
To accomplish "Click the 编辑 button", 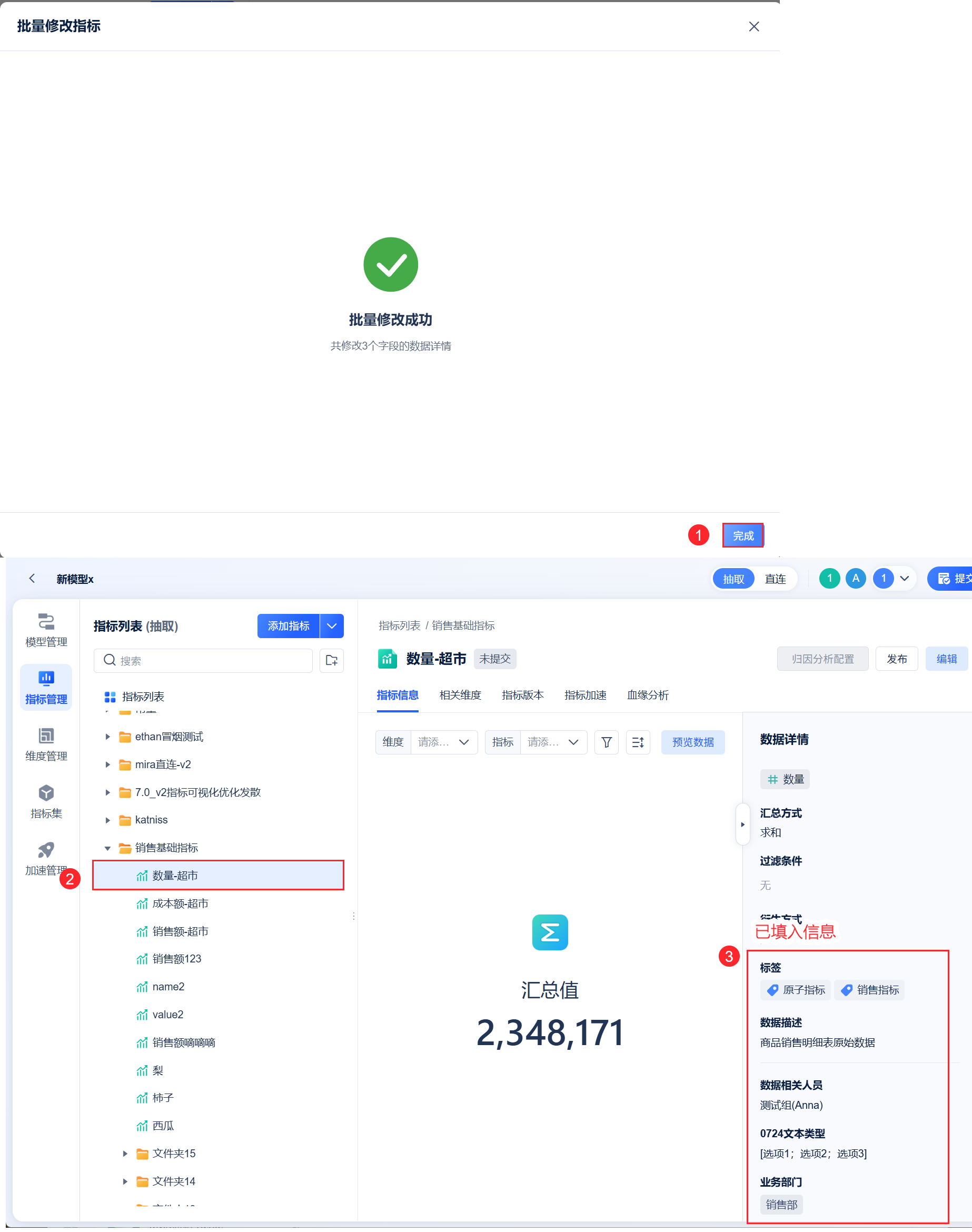I will coord(946,659).
